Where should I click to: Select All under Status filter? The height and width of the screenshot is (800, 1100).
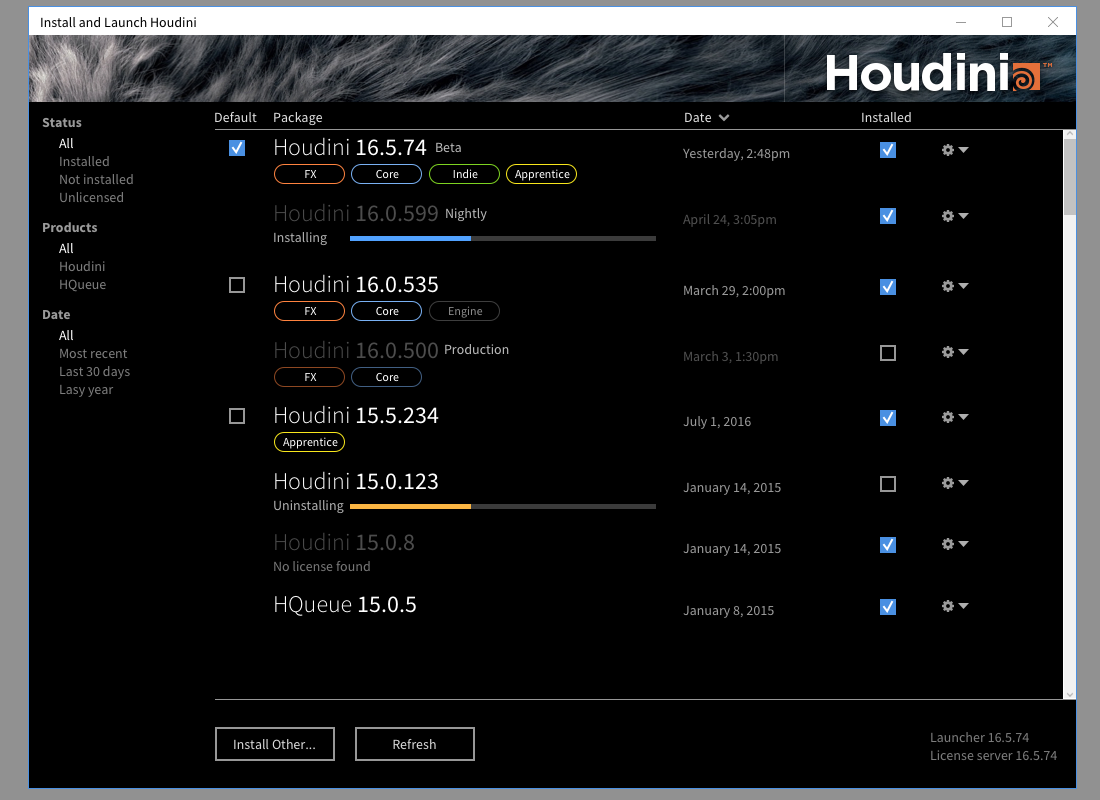coord(66,143)
